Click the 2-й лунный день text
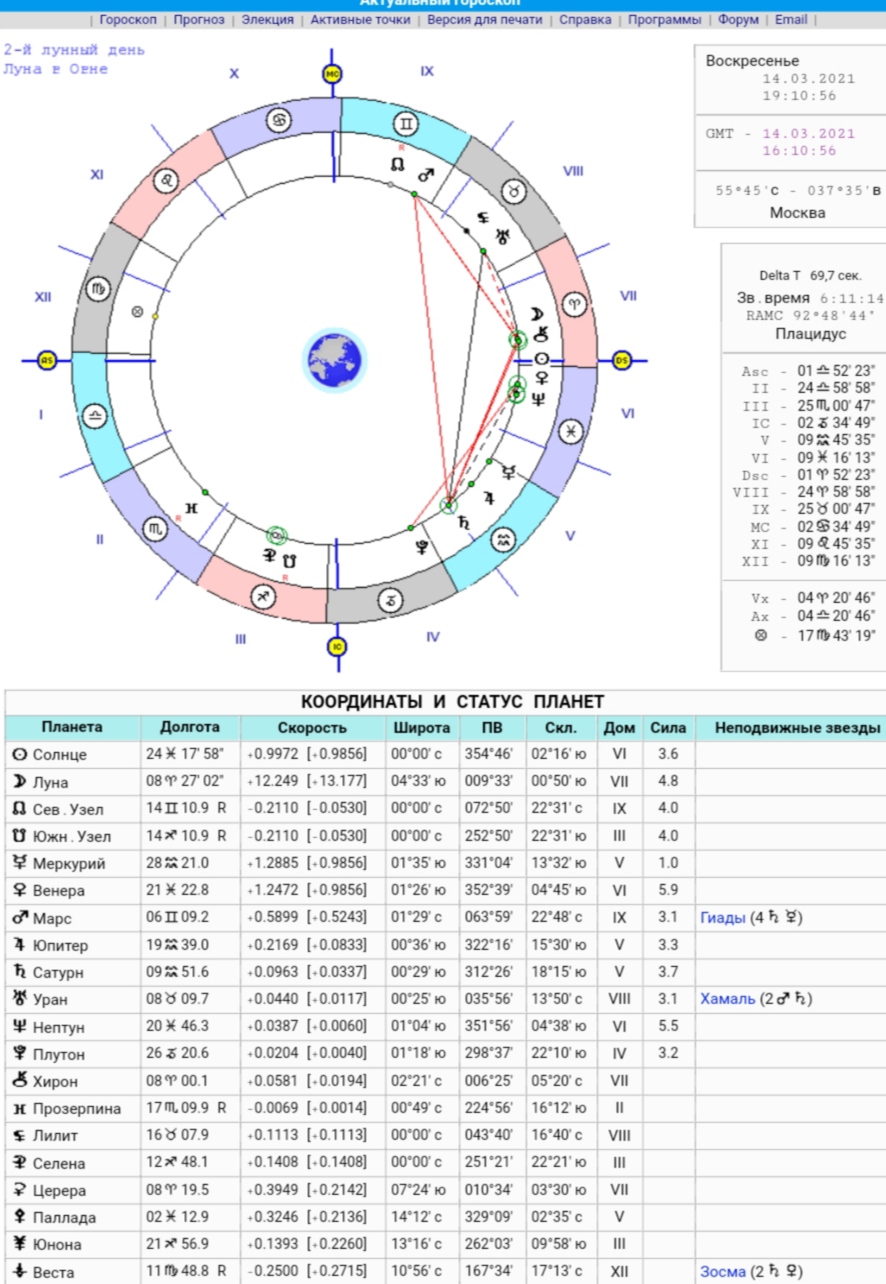The image size is (886, 1284). pos(74,49)
